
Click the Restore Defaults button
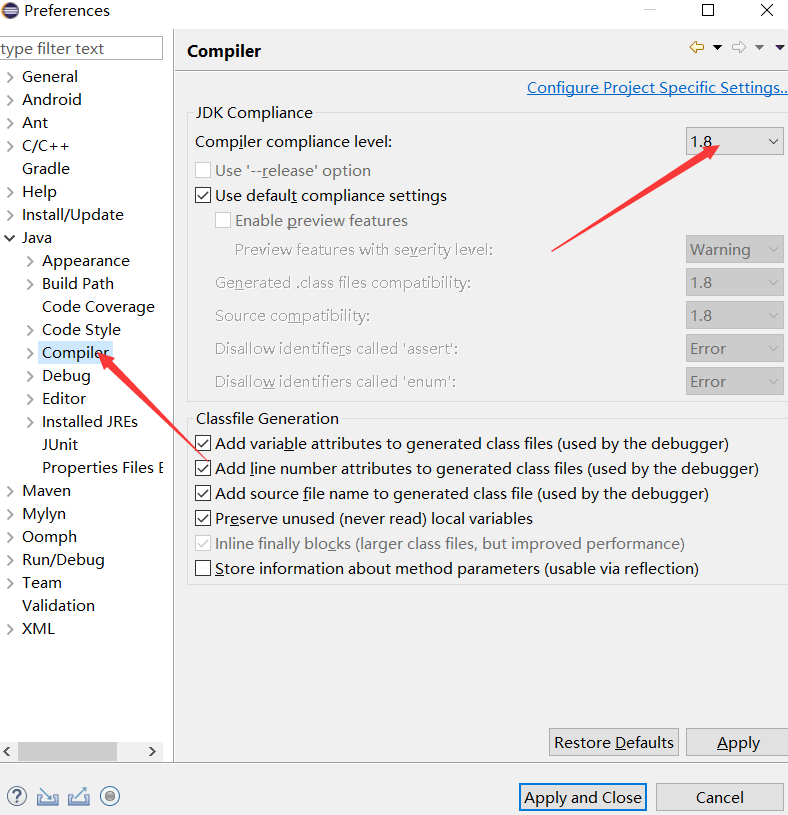click(613, 742)
